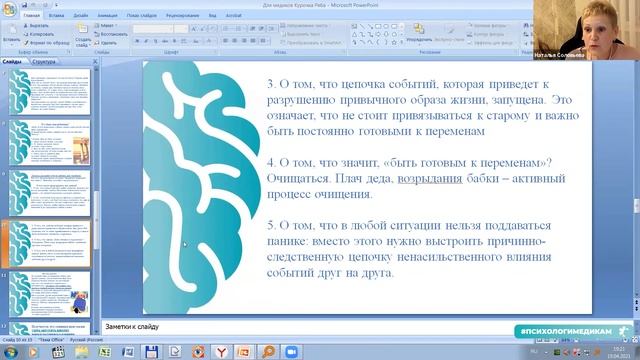Pick the straight line shape
This screenshot has height=360, width=640.
point(362,27)
